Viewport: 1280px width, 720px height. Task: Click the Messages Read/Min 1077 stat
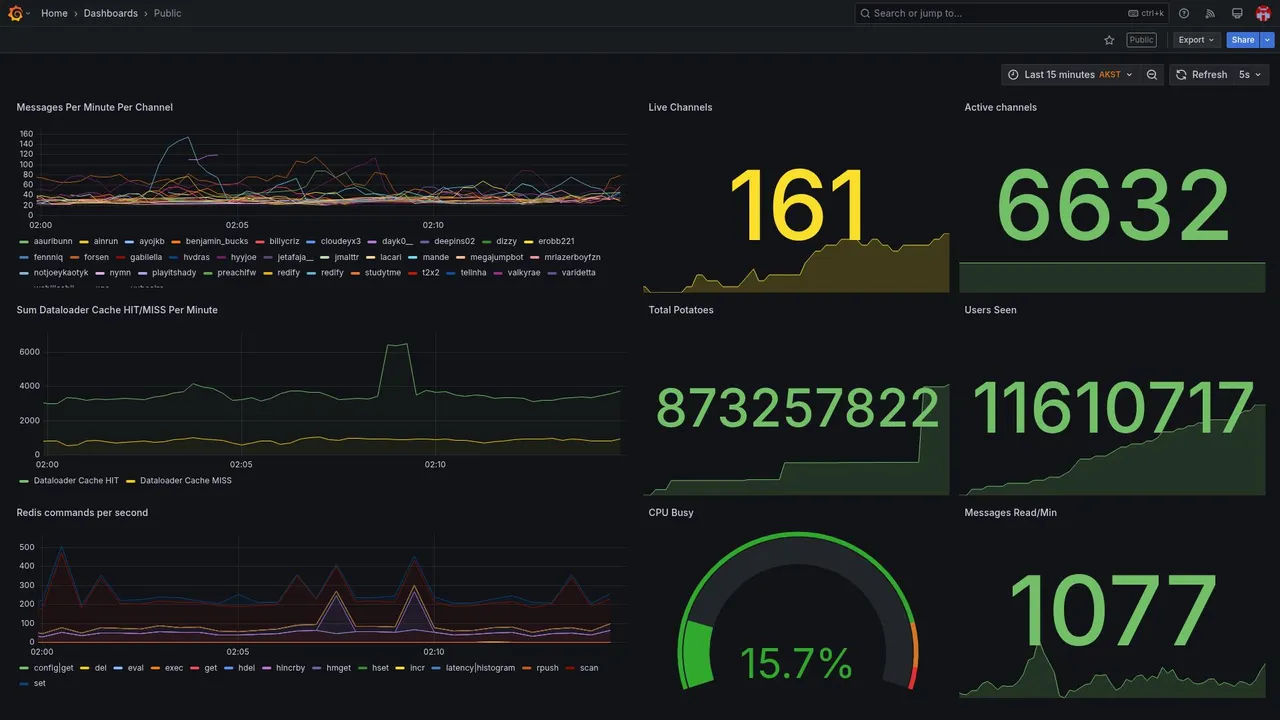point(1113,612)
